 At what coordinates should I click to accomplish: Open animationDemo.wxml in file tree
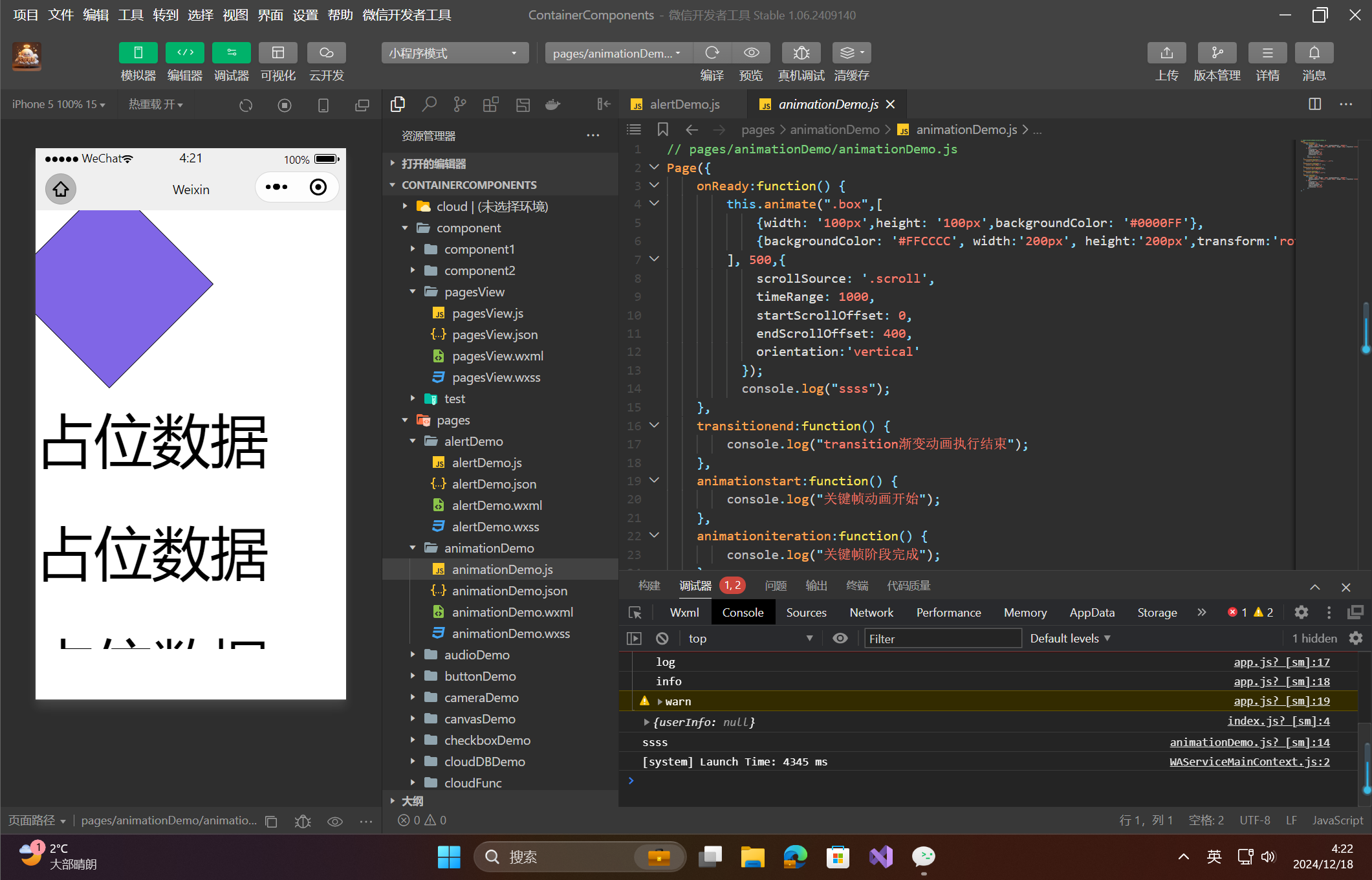click(512, 612)
